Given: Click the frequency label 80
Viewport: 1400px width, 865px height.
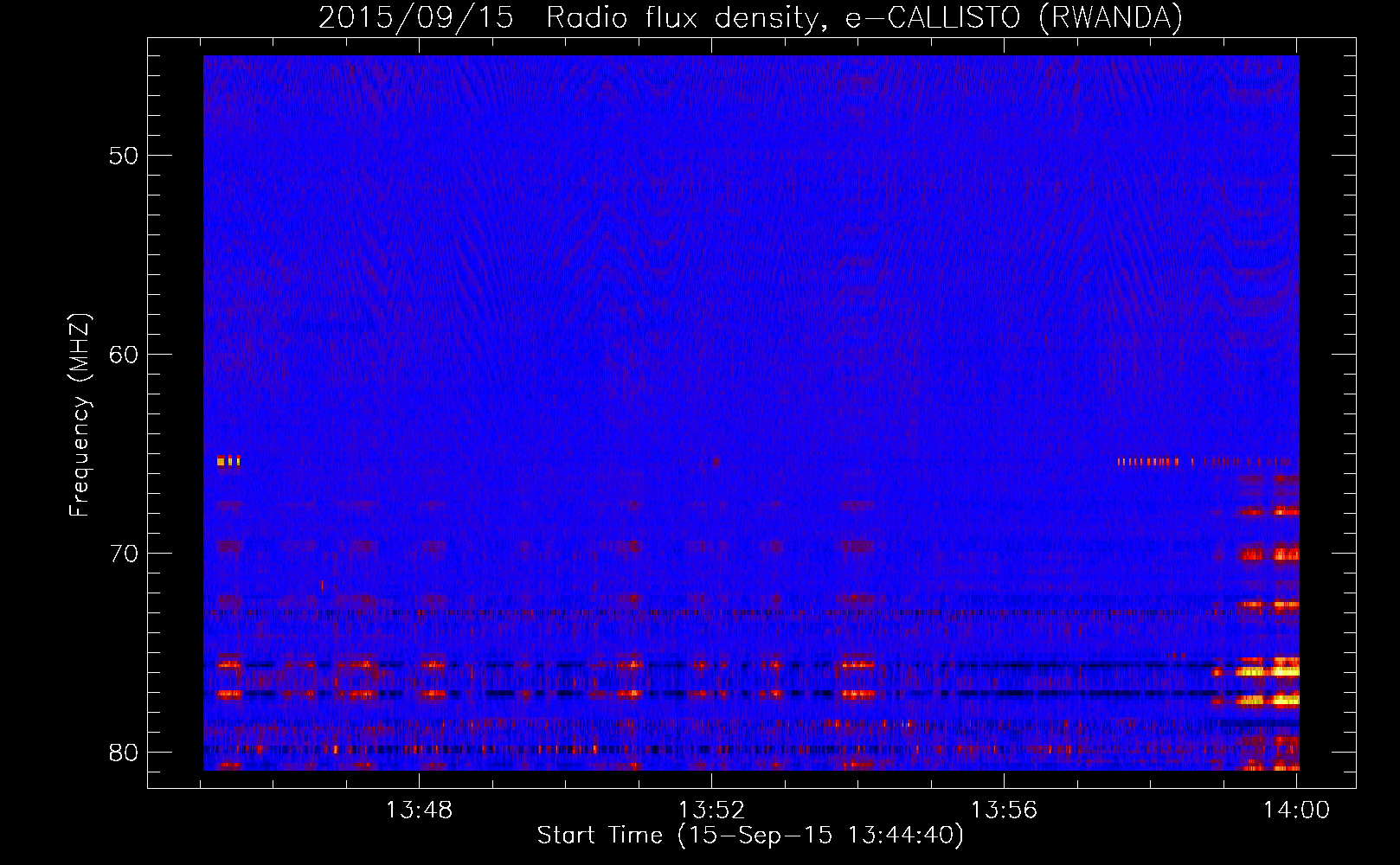Looking at the screenshot, I should coord(124,753).
